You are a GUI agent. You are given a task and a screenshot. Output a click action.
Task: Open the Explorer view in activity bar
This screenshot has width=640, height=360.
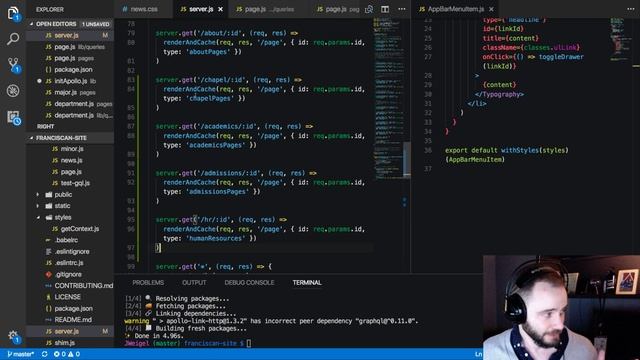coord(13,13)
